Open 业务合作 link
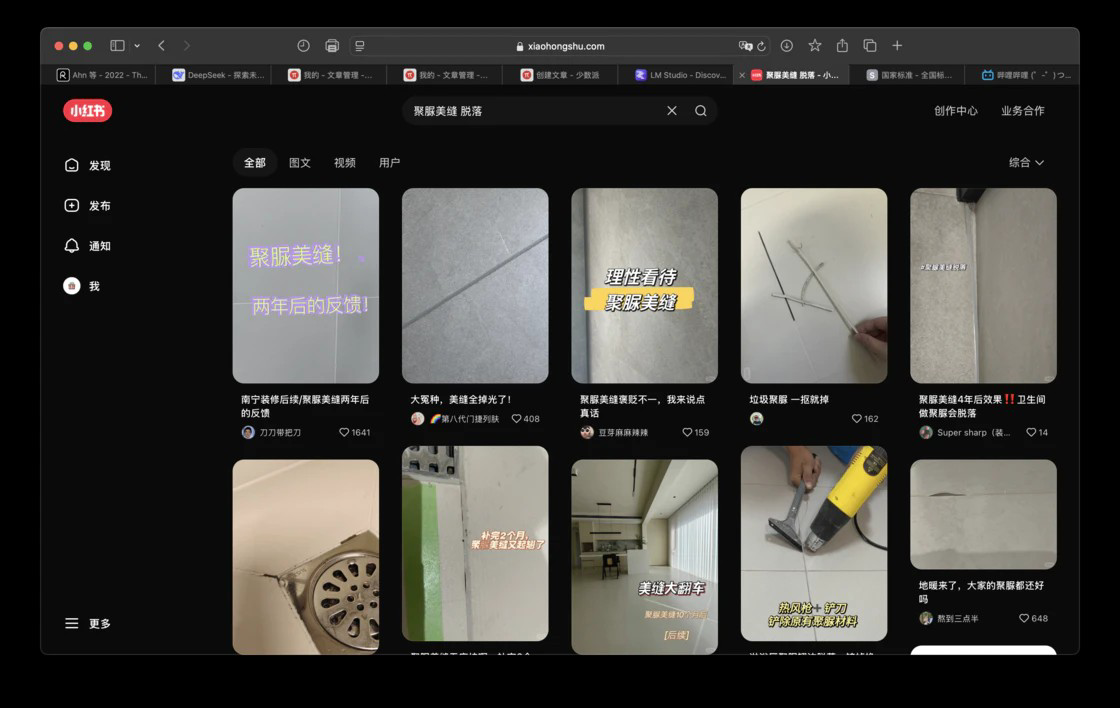Screen dimensions: 1120x708 (x=1022, y=111)
